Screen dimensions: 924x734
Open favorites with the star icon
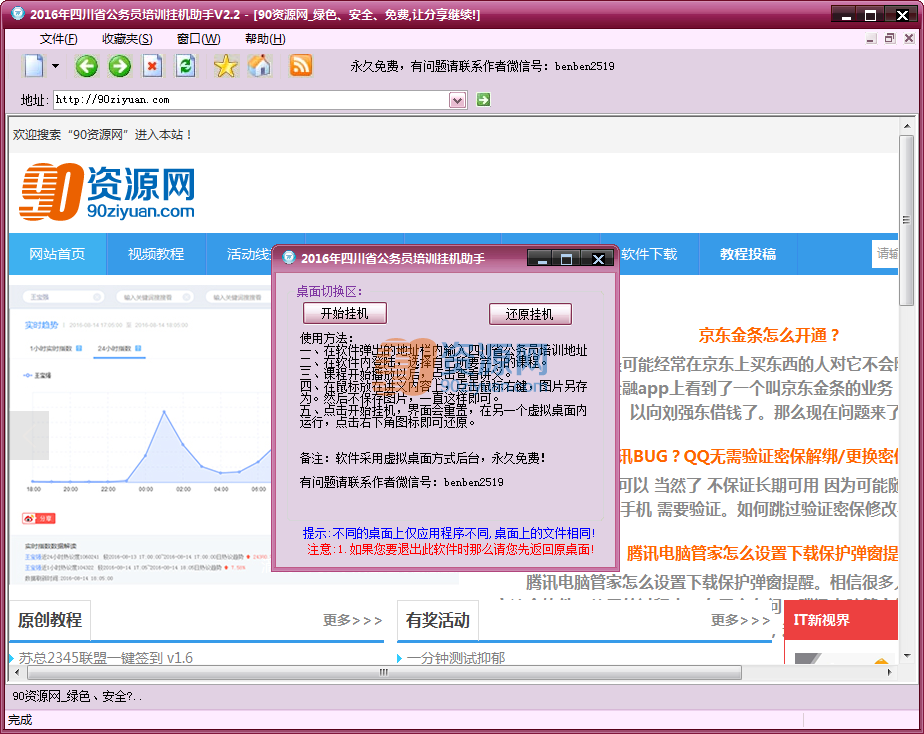point(226,66)
